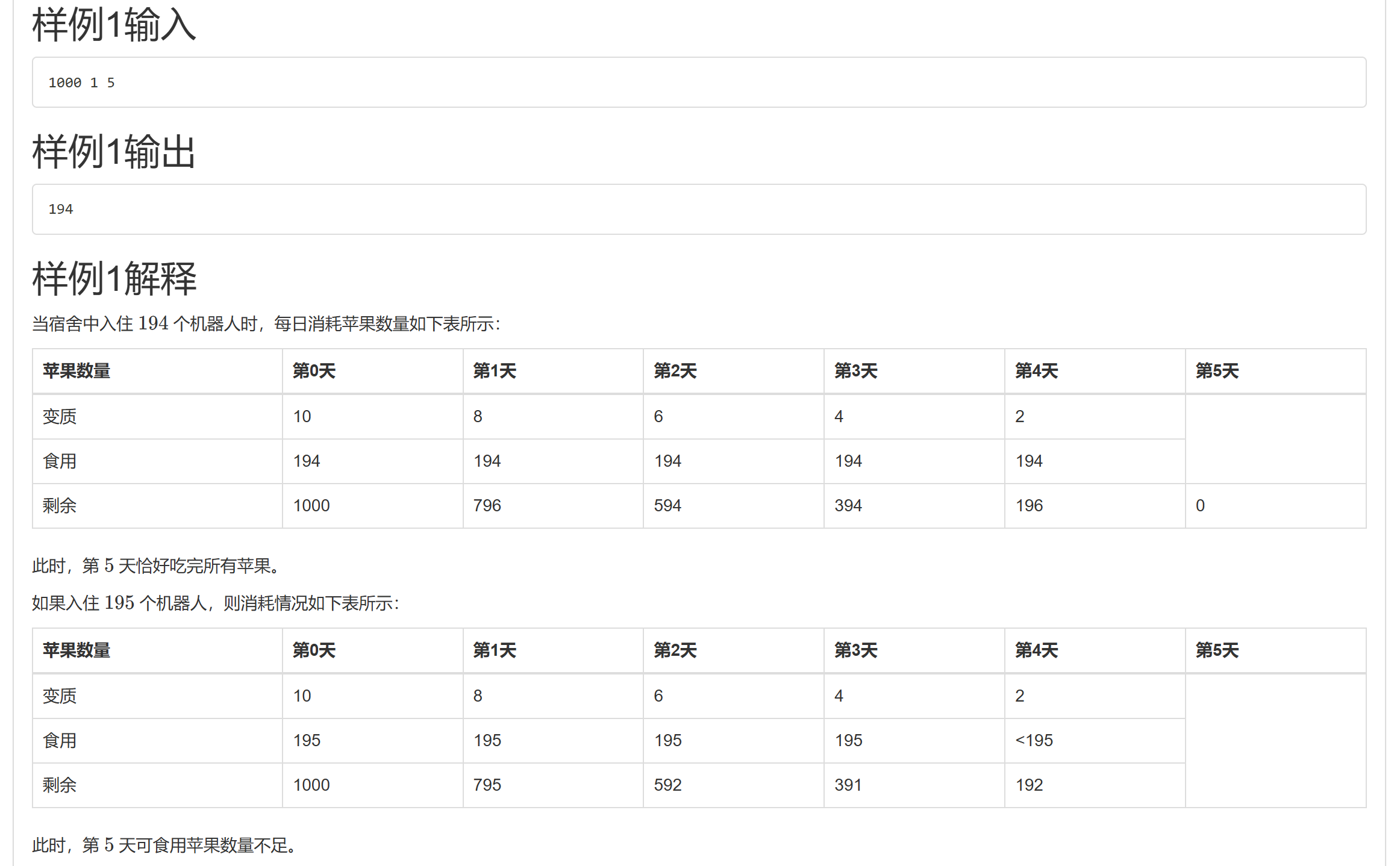Screen dimensions: 1400x866
Task: Click 第4天 header in the 195-robot table
Action: [x=1036, y=650]
